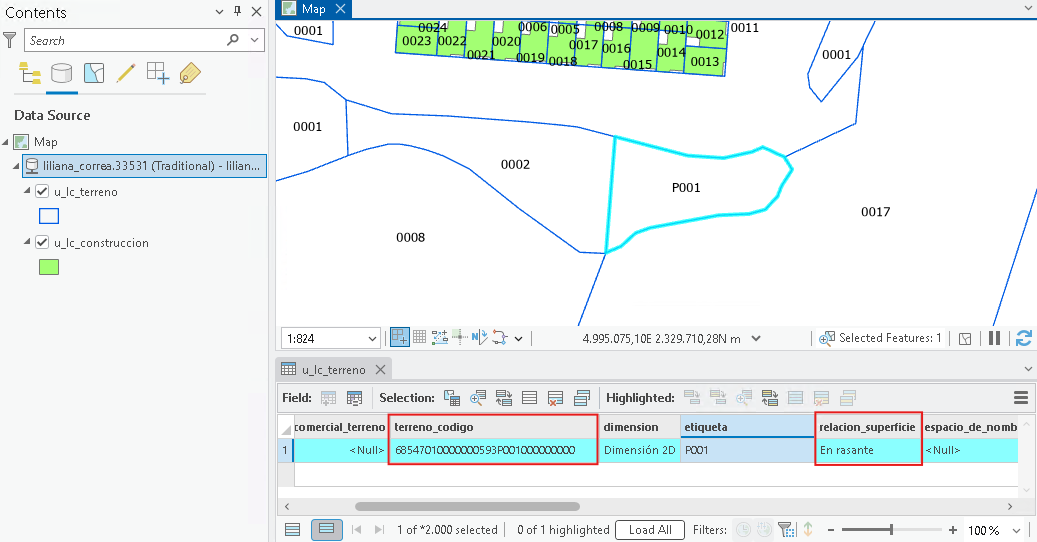Screen dimensions: 1037x542
Task: Pause map drawing
Action: pos(994,338)
